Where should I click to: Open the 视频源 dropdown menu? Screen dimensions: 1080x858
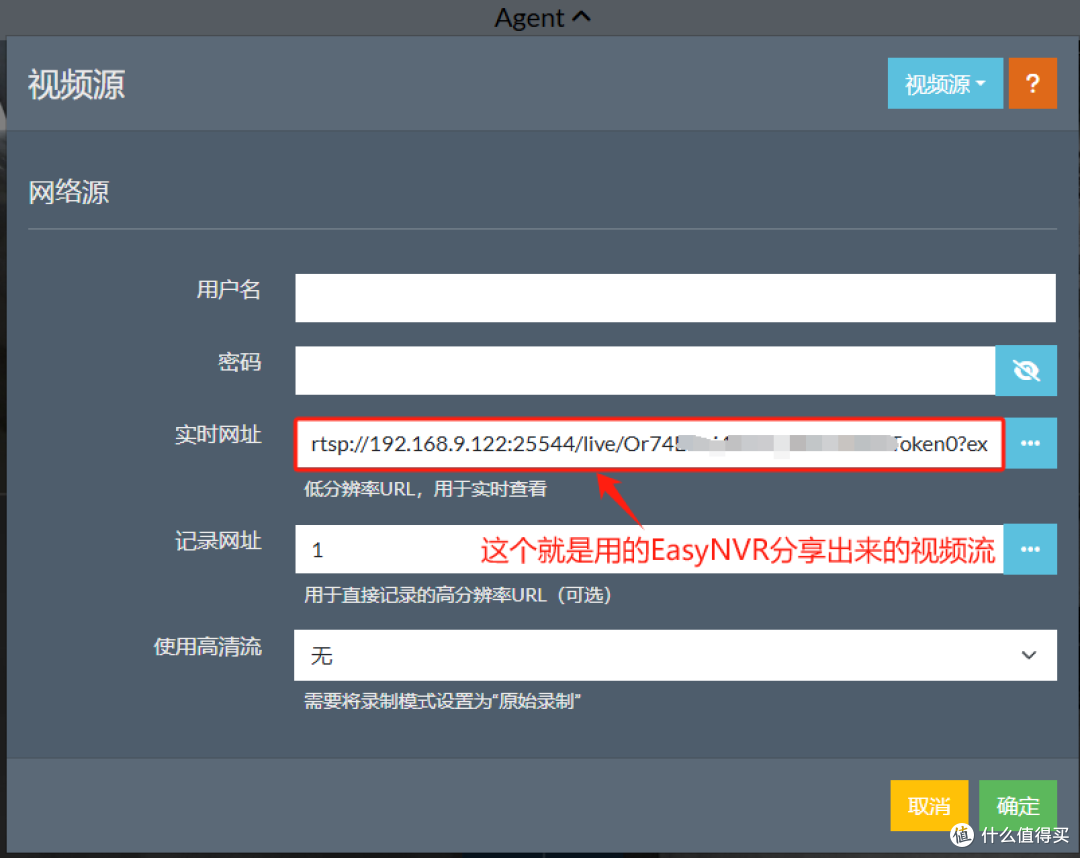tap(945, 83)
